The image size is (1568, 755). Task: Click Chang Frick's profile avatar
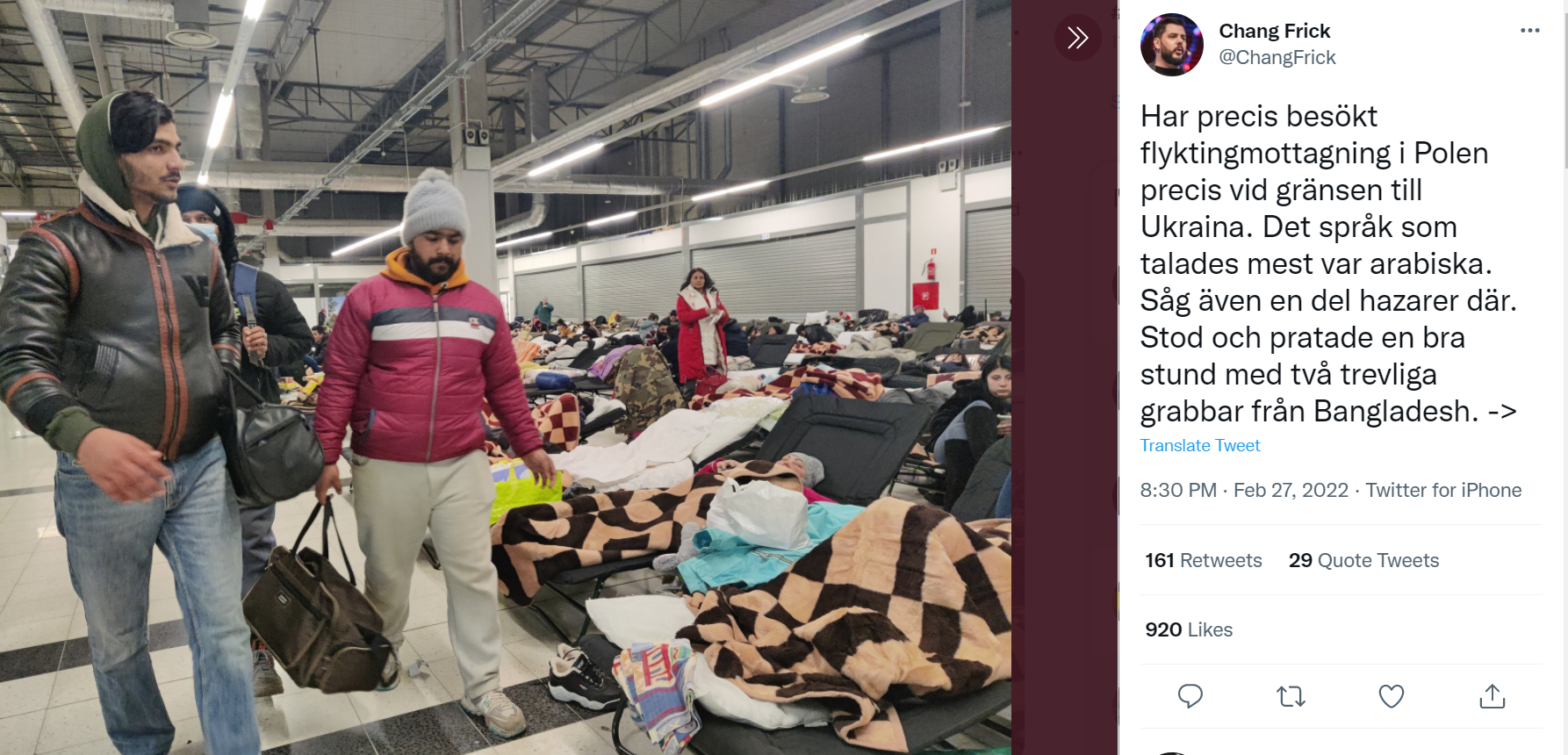click(x=1171, y=45)
